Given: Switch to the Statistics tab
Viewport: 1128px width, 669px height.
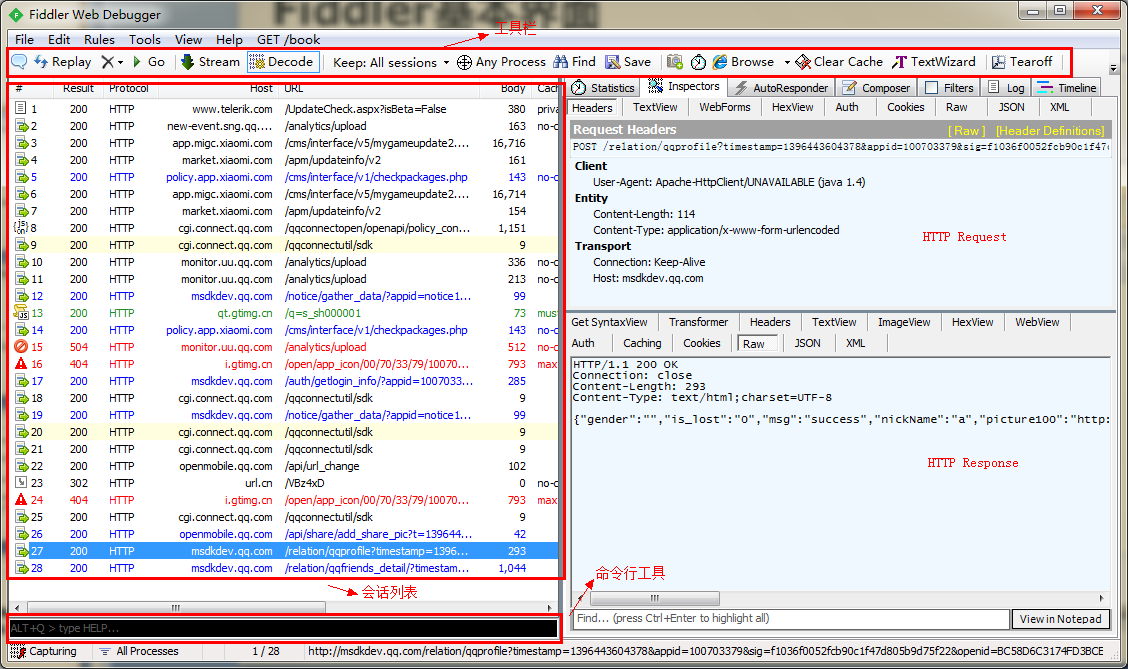Looking at the screenshot, I should point(603,88).
